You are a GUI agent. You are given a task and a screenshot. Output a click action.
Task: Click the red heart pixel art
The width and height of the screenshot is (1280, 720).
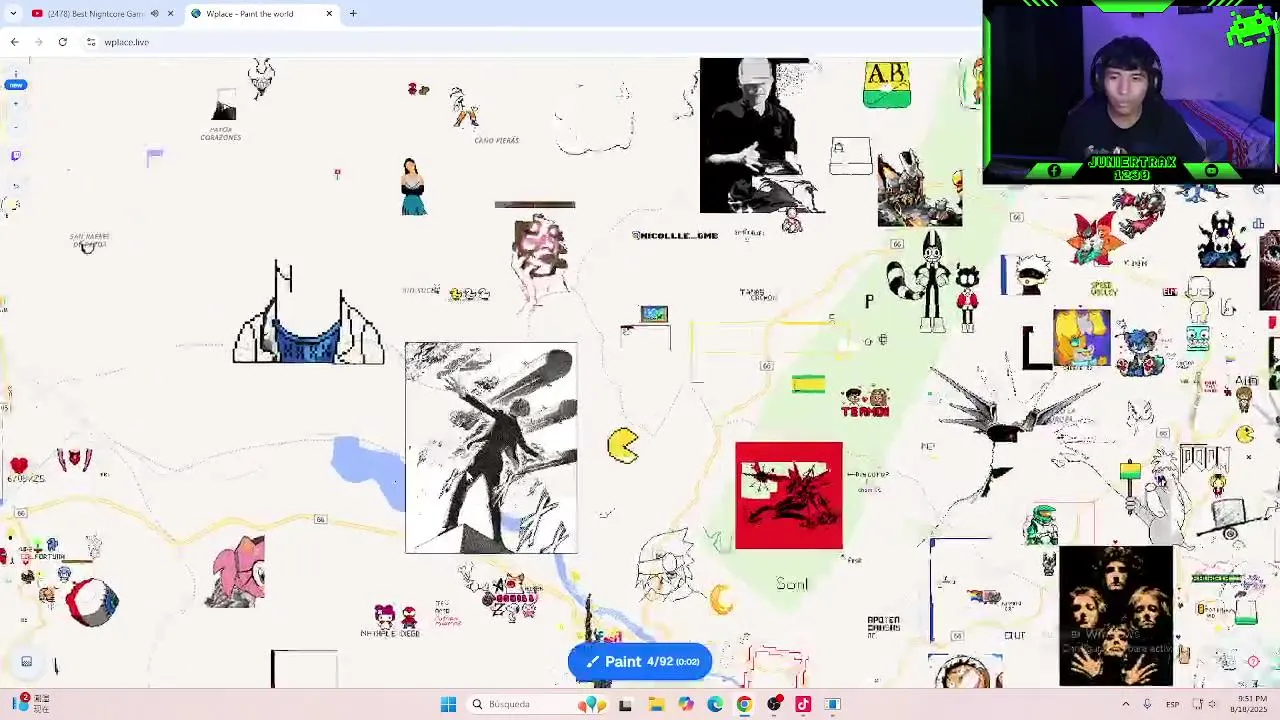pos(18,464)
